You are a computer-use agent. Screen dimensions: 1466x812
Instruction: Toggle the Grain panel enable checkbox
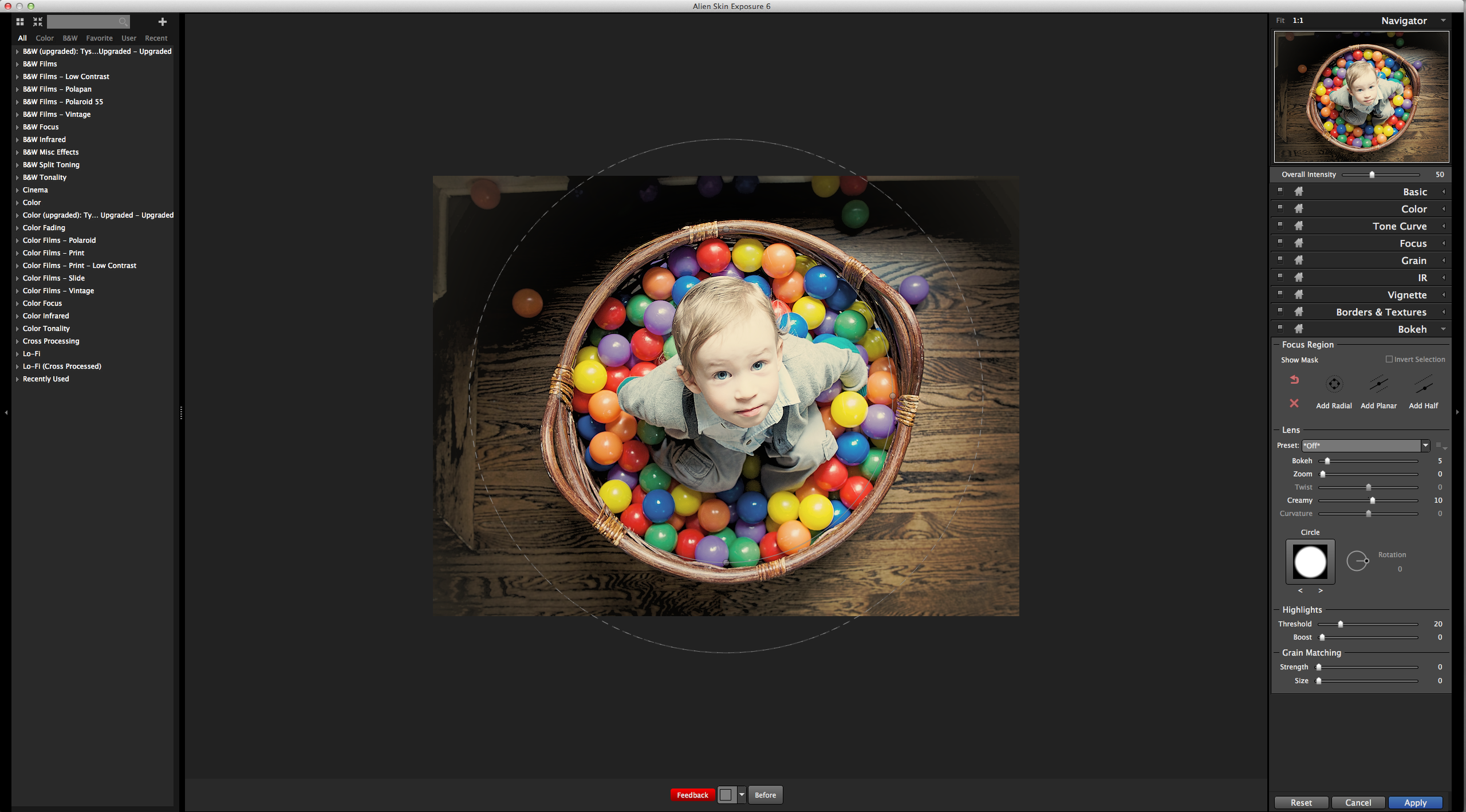pyautogui.click(x=1280, y=259)
